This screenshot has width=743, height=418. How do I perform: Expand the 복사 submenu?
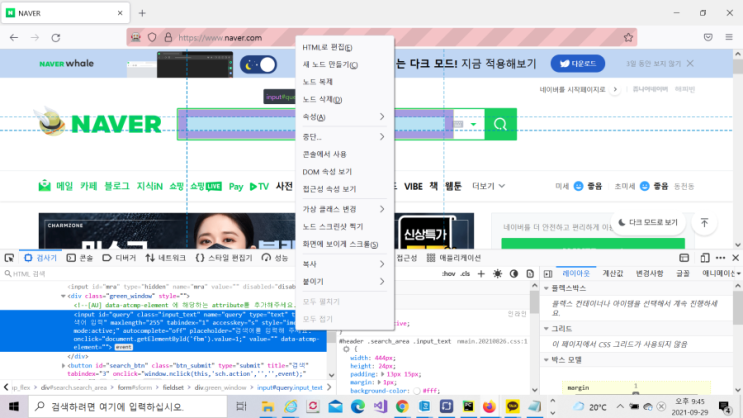(344, 264)
